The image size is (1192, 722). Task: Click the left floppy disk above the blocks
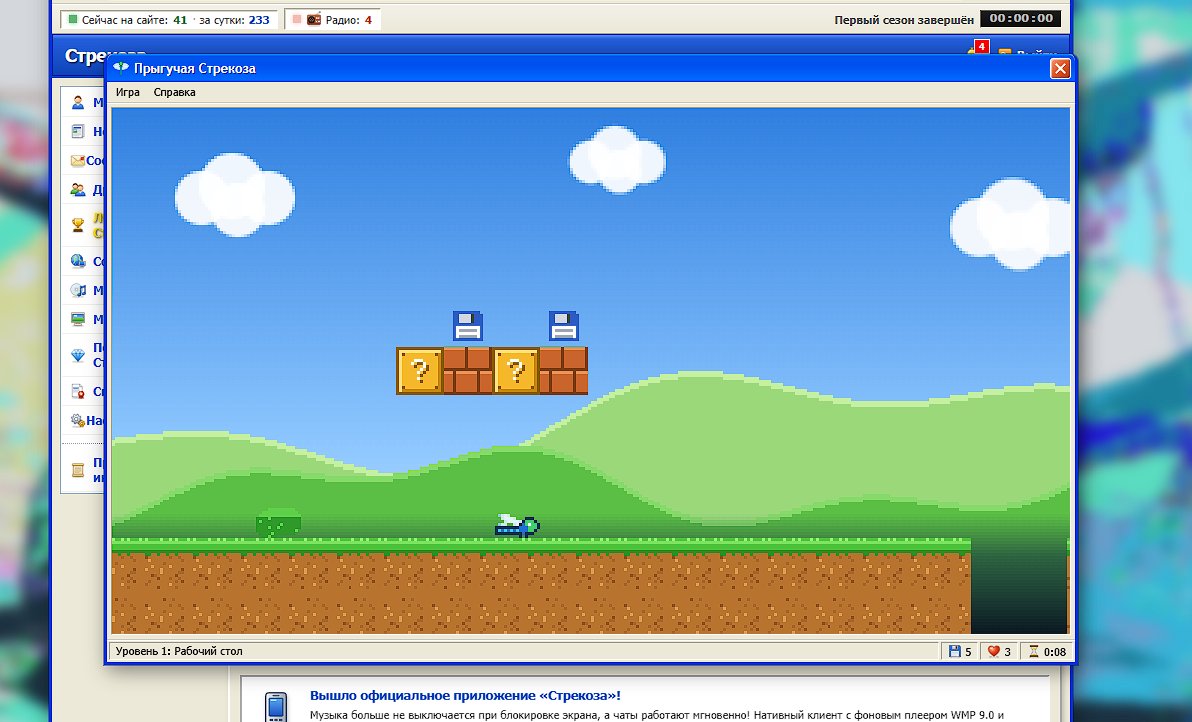click(x=468, y=326)
